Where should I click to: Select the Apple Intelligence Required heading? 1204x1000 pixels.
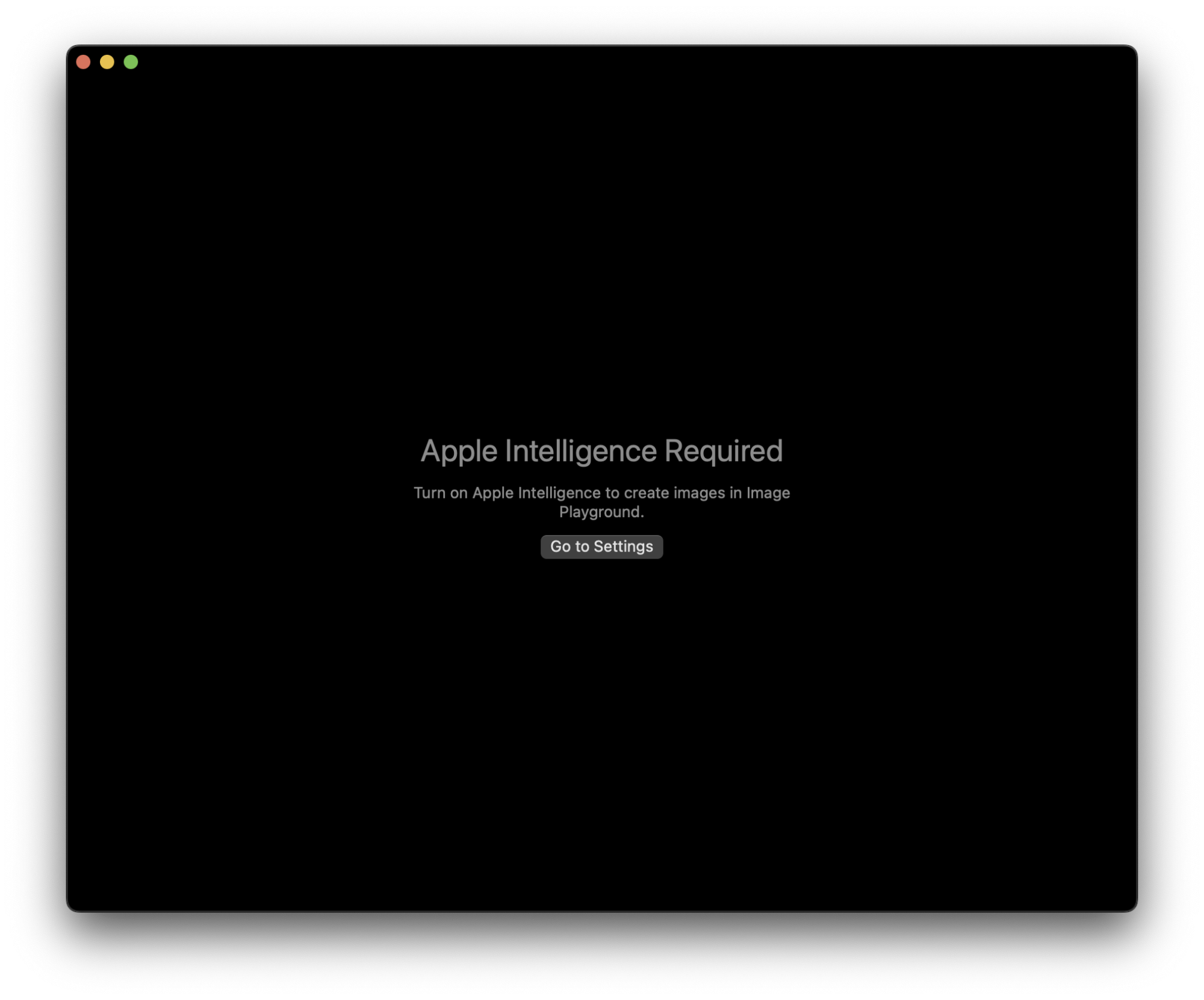[x=601, y=452]
